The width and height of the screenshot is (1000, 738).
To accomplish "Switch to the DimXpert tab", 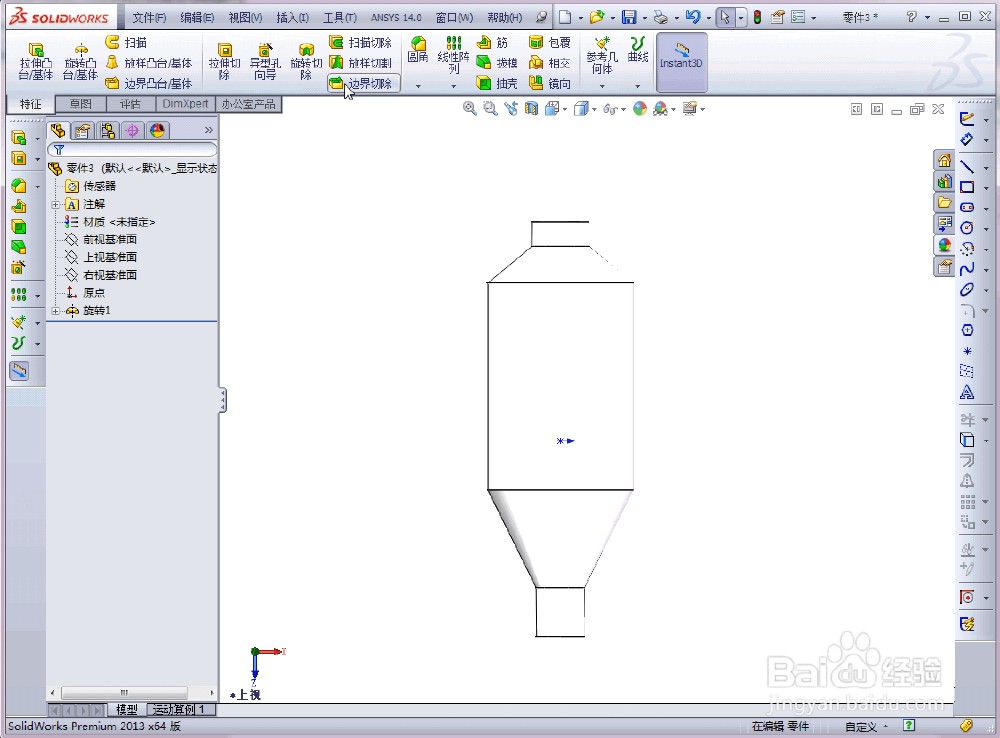I will click(x=185, y=103).
